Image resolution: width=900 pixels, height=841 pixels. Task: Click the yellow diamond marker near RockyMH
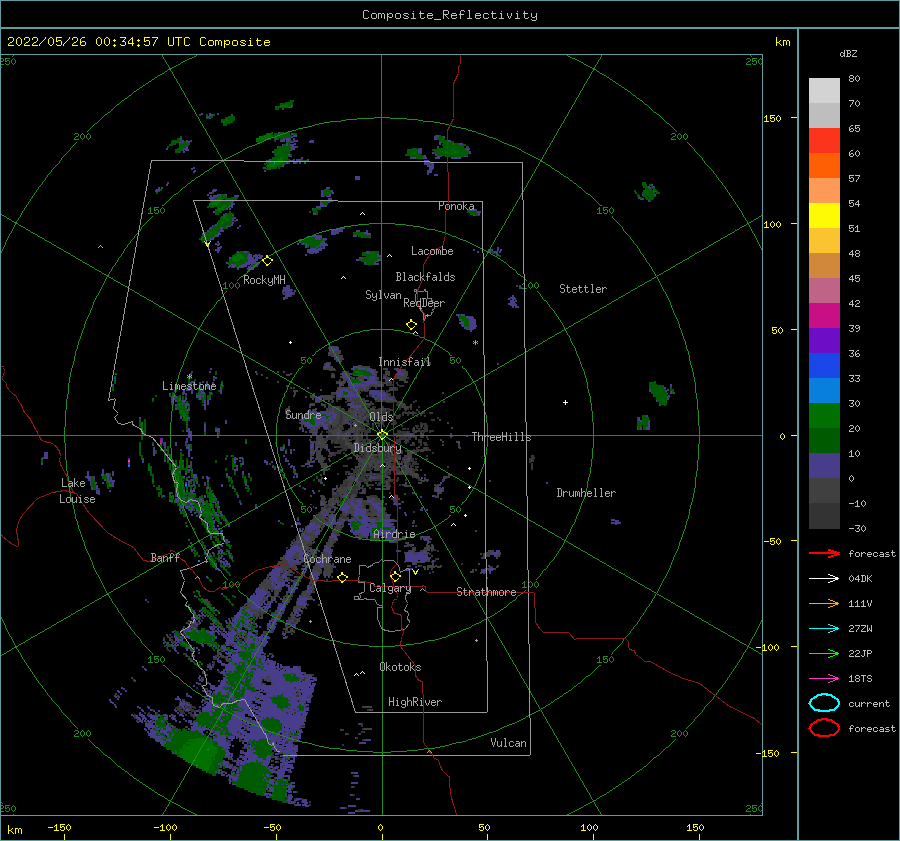pyautogui.click(x=267, y=261)
